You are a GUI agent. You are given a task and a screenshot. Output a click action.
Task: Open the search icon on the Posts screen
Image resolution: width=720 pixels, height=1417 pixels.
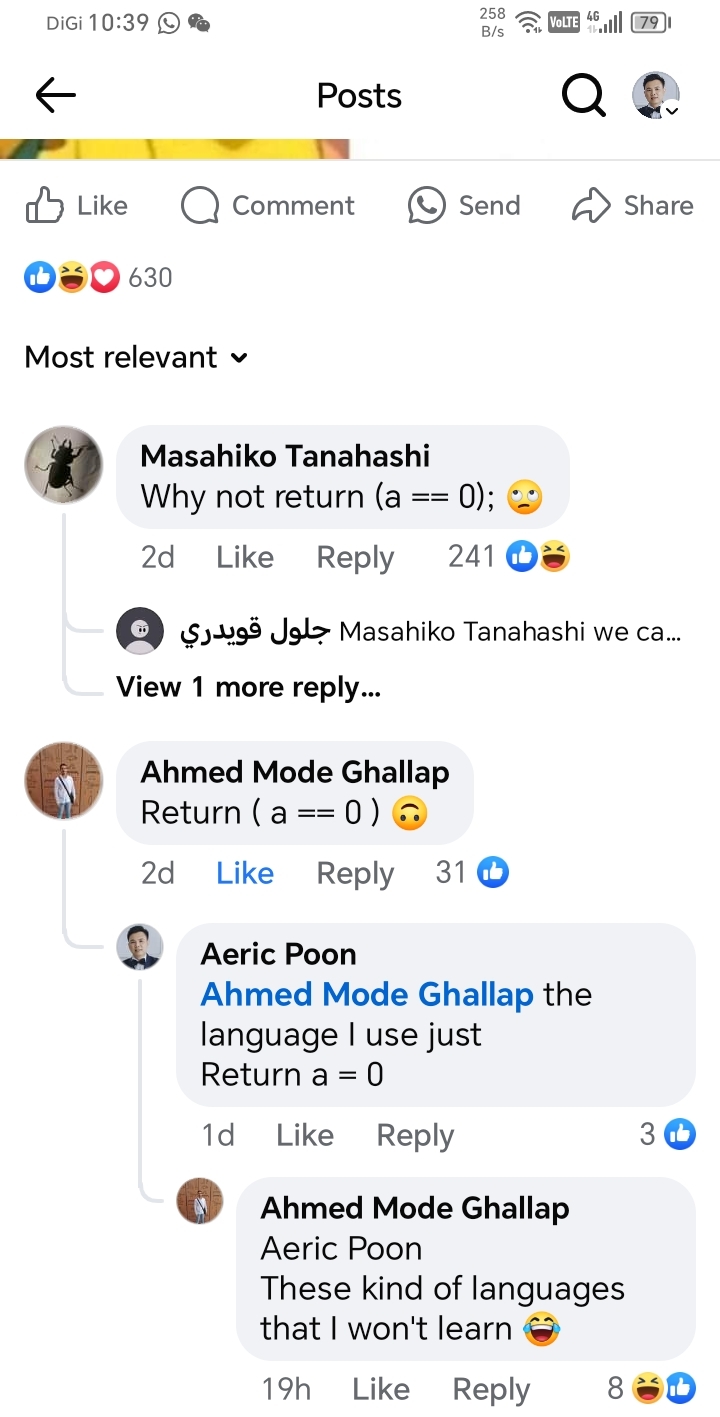click(x=584, y=95)
